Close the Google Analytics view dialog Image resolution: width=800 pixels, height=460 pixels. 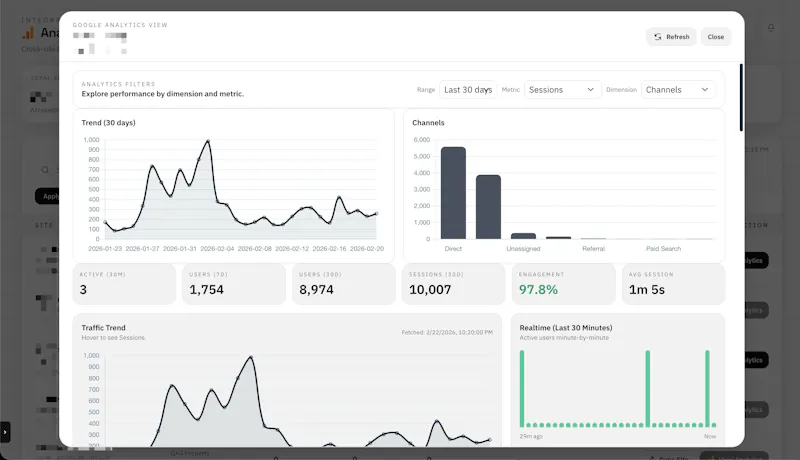pyautogui.click(x=716, y=37)
